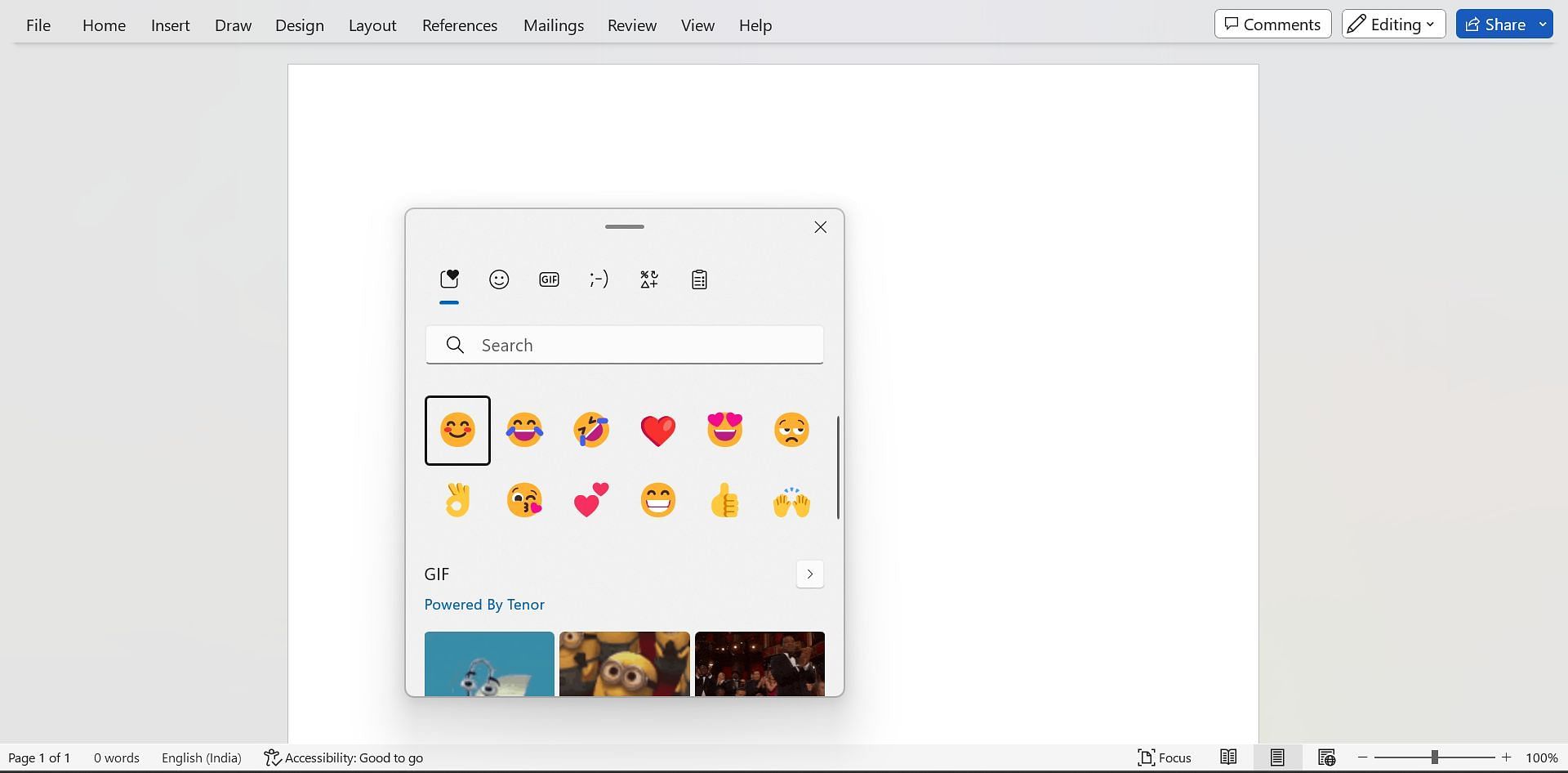
Task: Click the zoom in plus button
Action: click(x=1506, y=757)
